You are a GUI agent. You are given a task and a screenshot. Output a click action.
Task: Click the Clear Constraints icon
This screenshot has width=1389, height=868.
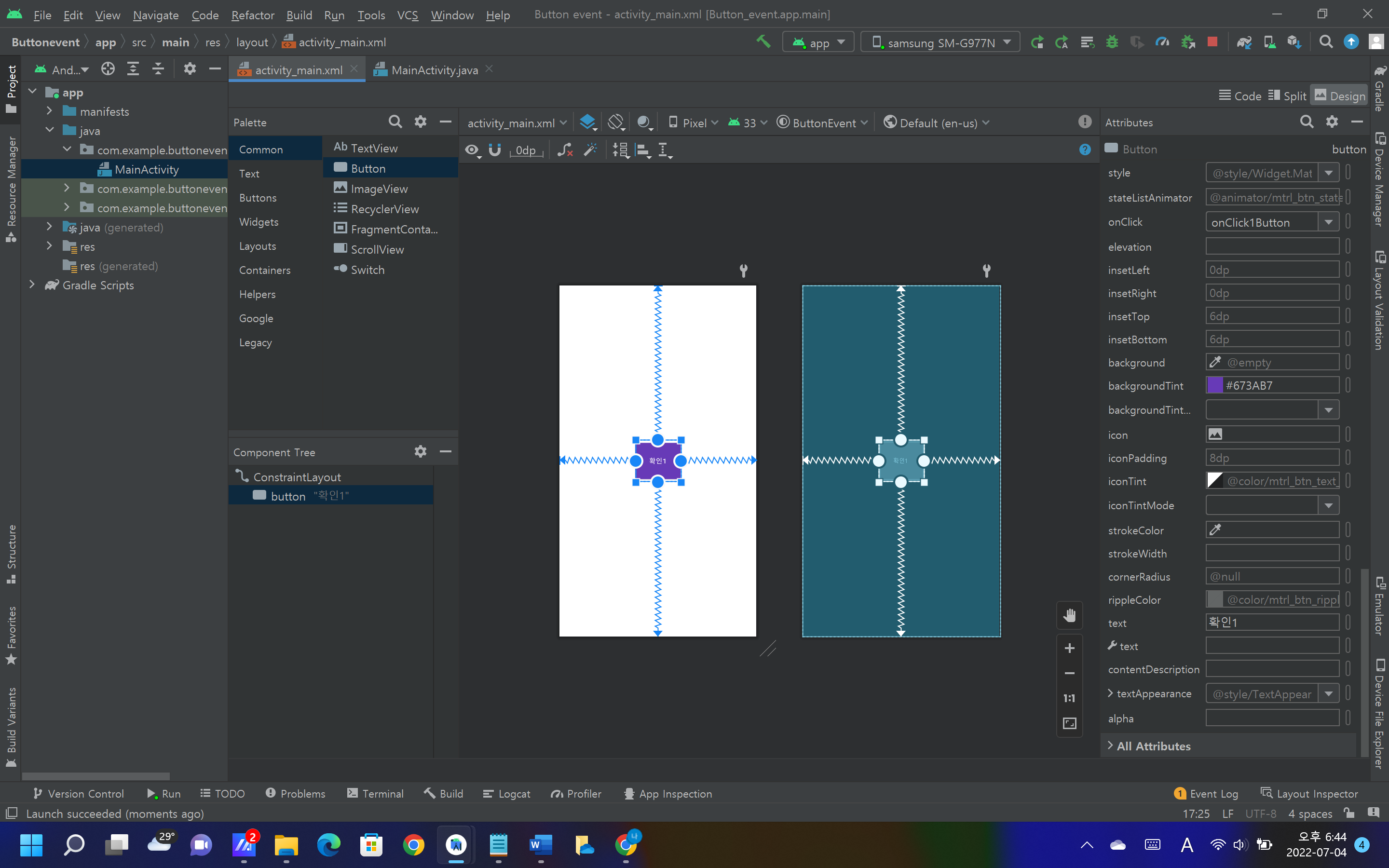point(565,150)
